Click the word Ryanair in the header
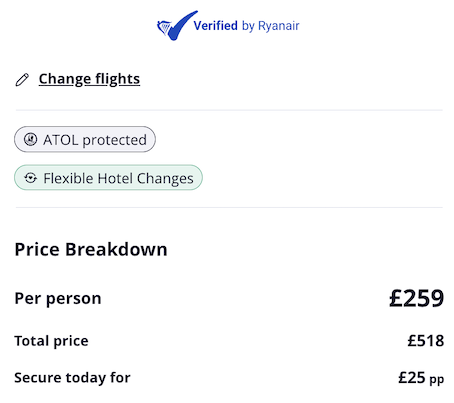 tap(279, 26)
